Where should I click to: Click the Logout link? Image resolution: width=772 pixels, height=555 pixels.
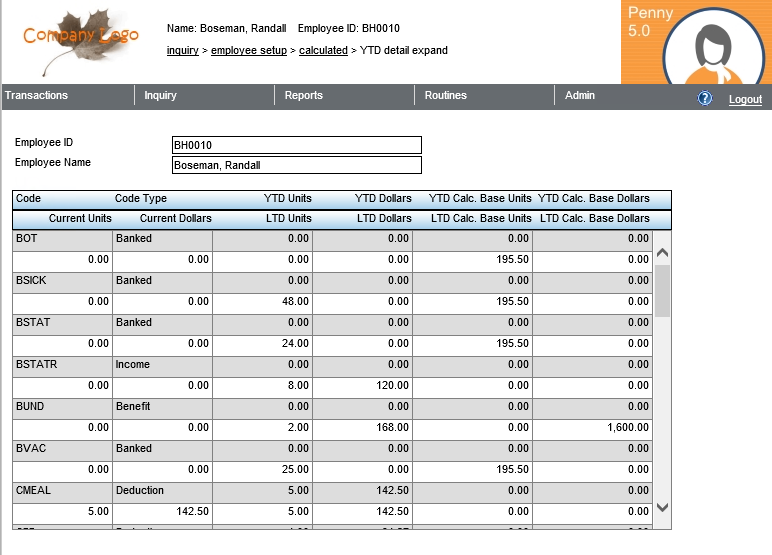coord(745,100)
